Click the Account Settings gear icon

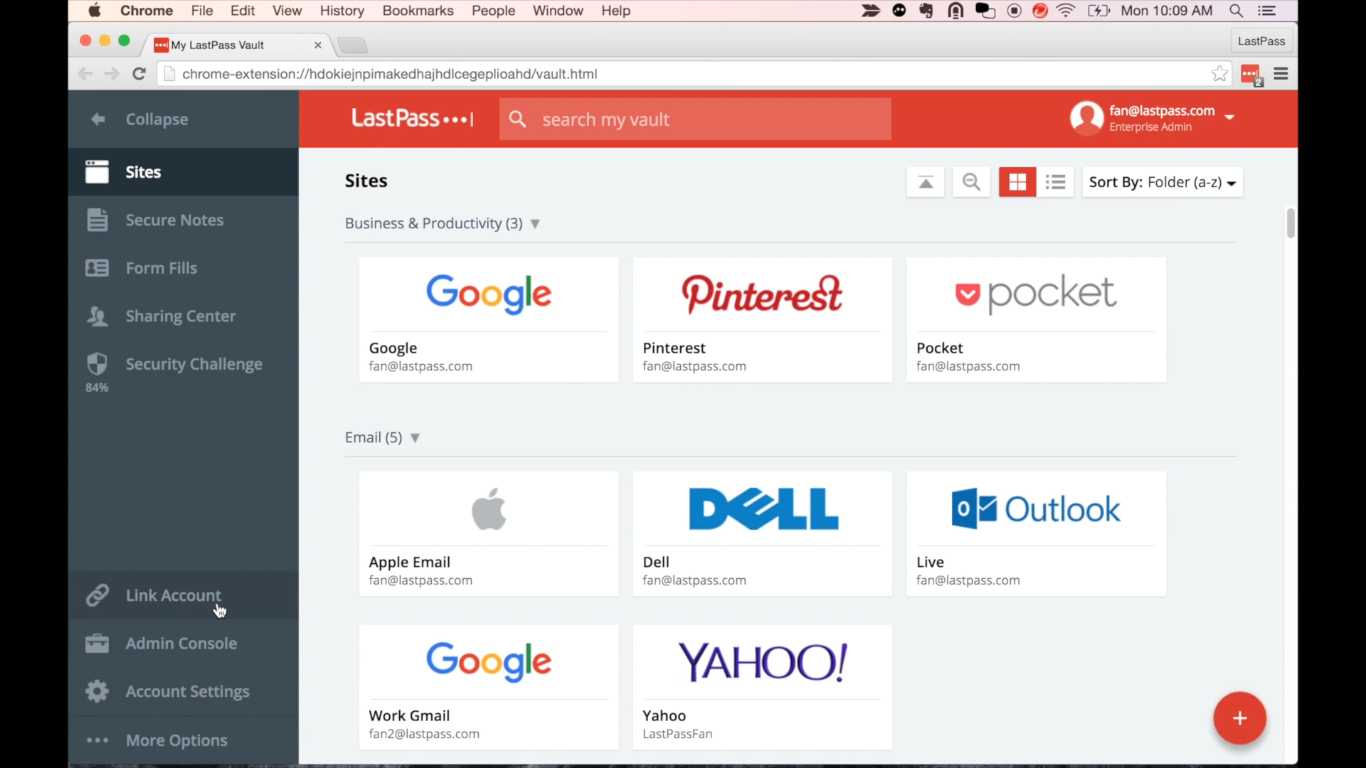coord(97,692)
